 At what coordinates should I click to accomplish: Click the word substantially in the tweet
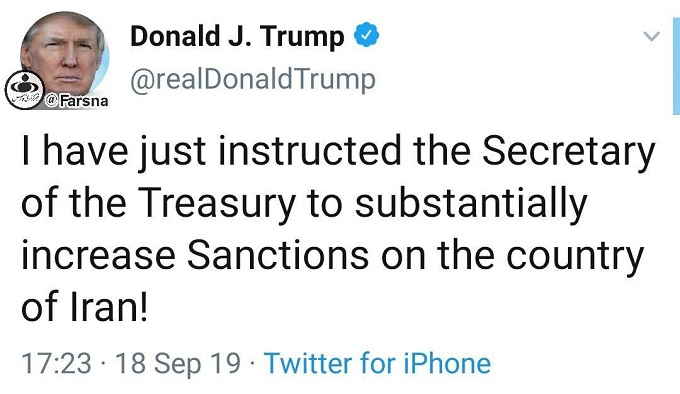[x=471, y=204]
